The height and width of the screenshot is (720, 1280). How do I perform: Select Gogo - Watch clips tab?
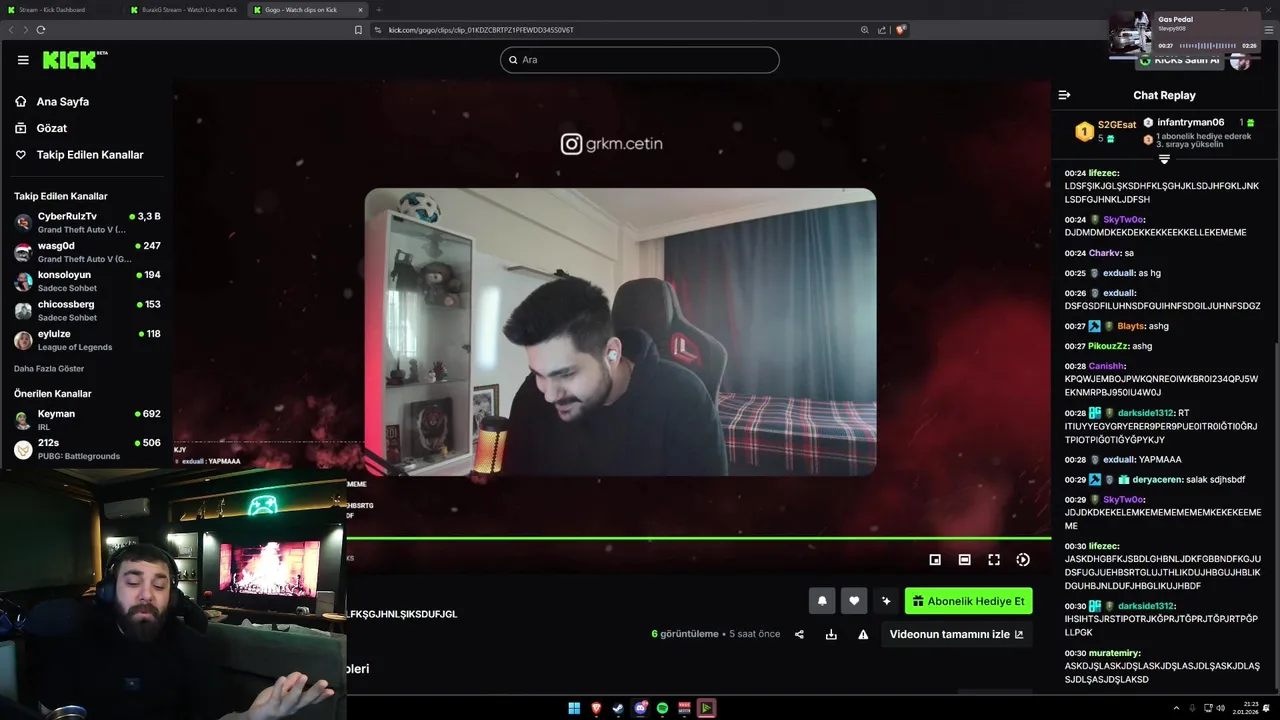306,9
